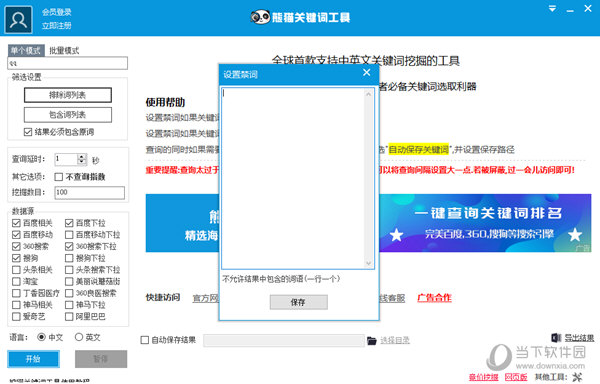Check 阿里巴巴 data source
The width and height of the screenshot is (600, 384).
pos(69,317)
